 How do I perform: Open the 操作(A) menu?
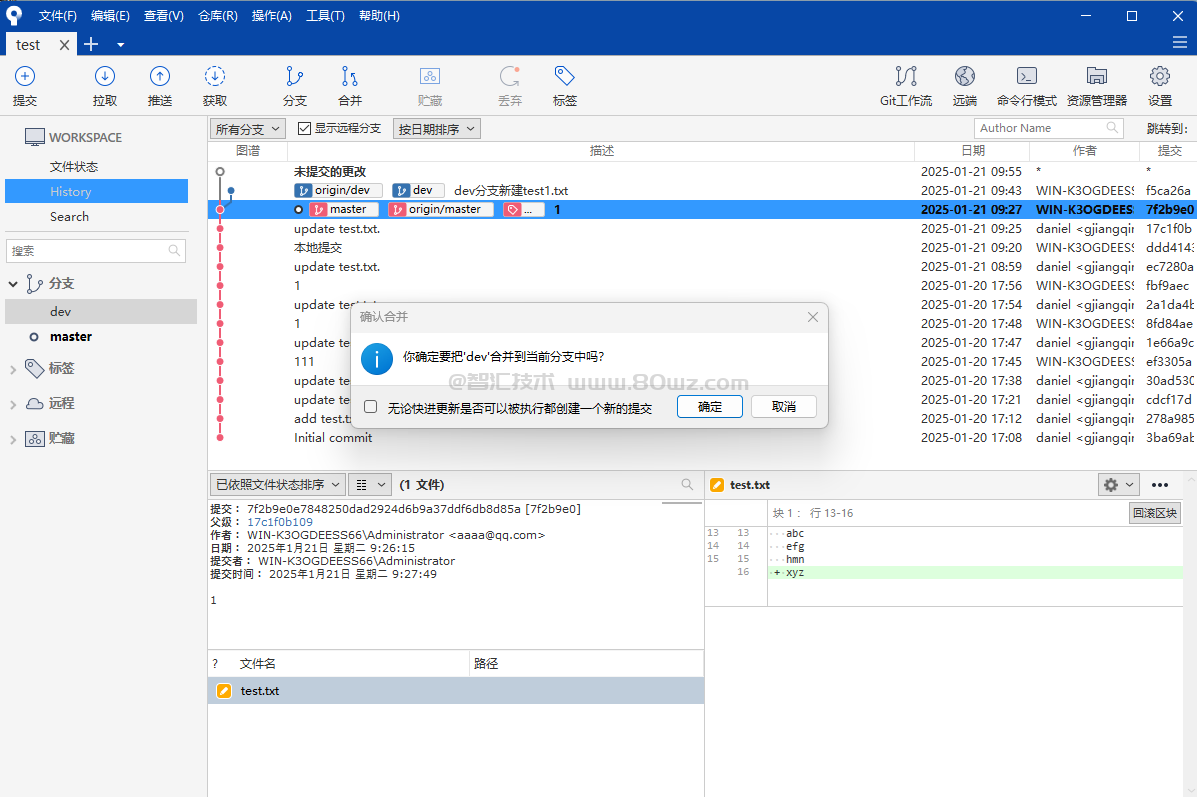coord(272,16)
